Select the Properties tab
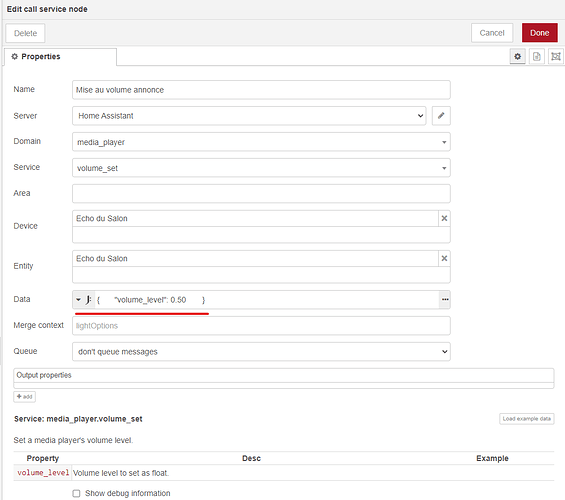The image size is (565, 500). pyautogui.click(x=61, y=57)
